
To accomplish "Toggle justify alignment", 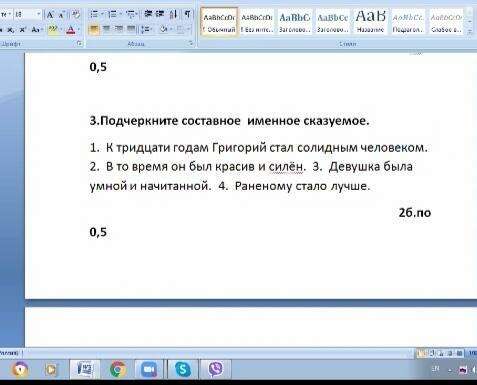I will click(131, 30).
